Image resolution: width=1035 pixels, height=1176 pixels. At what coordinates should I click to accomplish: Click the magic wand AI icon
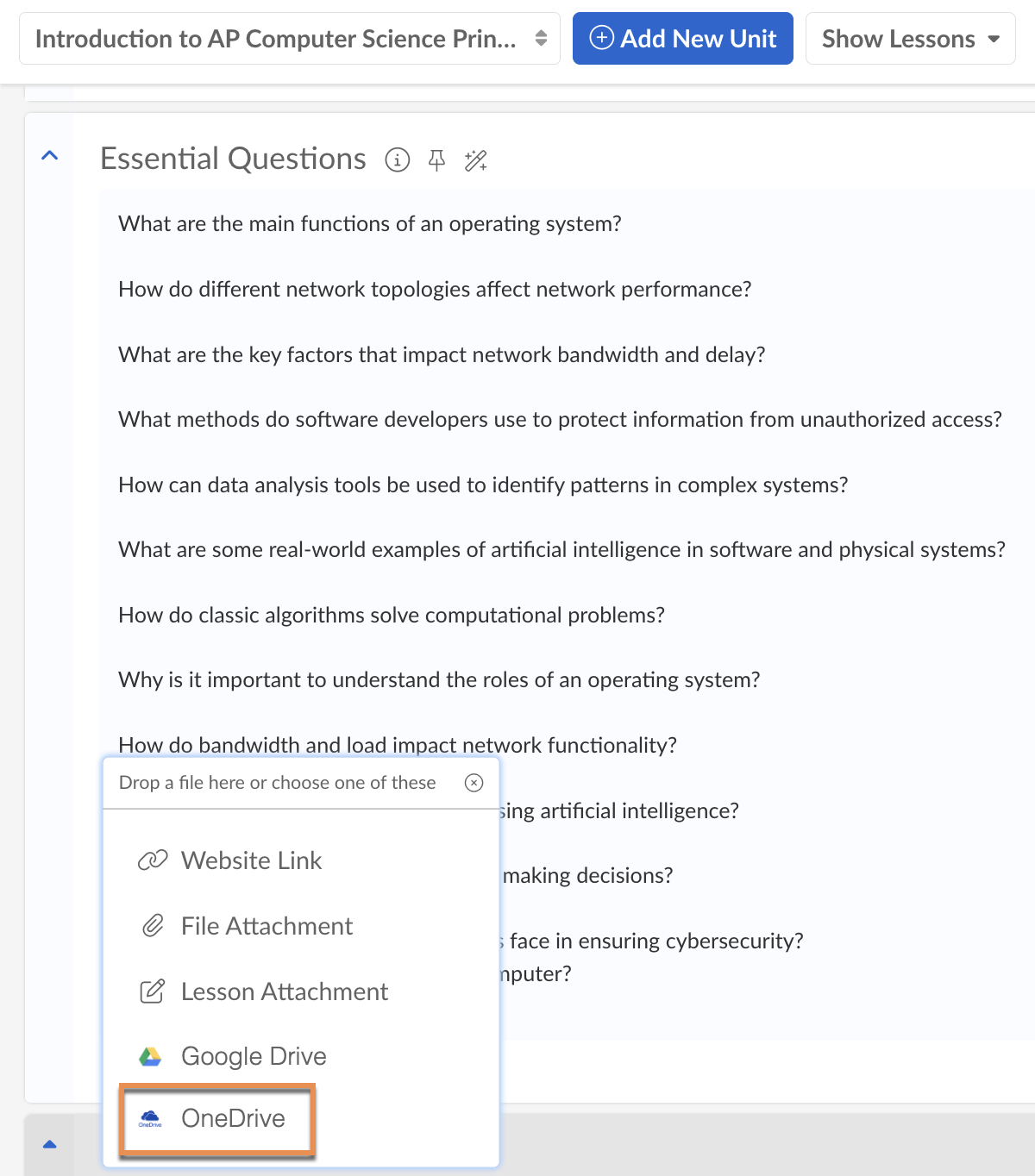(x=476, y=160)
